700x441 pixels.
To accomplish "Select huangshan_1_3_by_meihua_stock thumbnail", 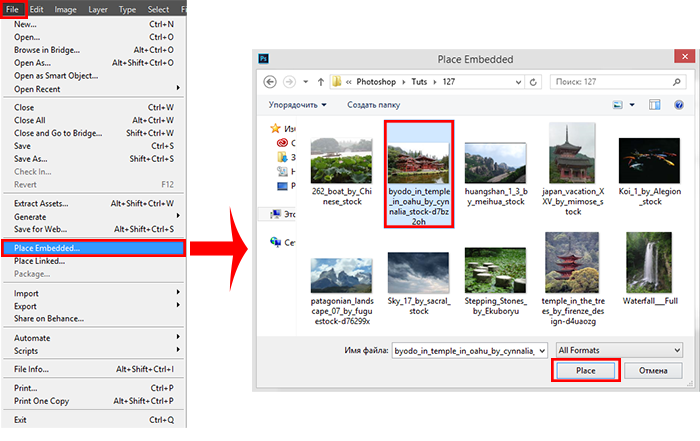I will [x=495, y=163].
